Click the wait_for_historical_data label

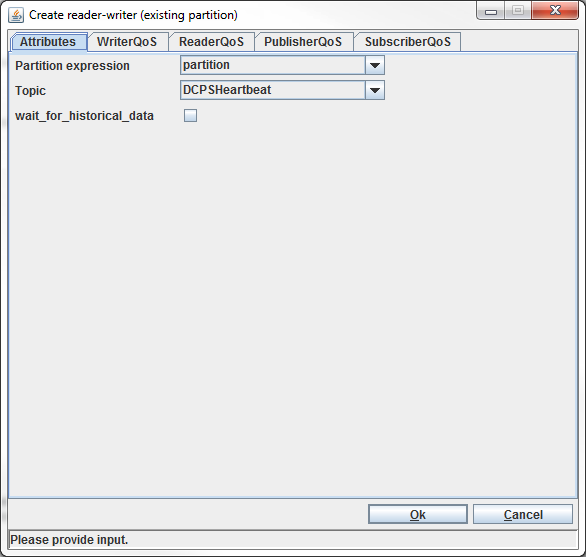[x=84, y=116]
